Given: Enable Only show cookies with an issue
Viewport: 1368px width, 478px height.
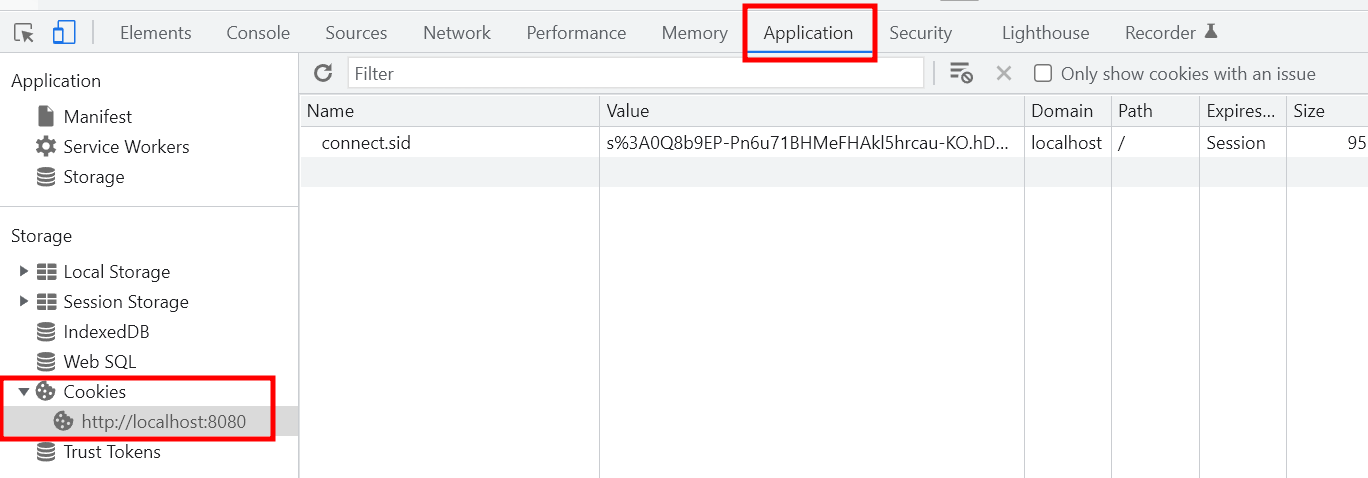Looking at the screenshot, I should [x=1043, y=73].
